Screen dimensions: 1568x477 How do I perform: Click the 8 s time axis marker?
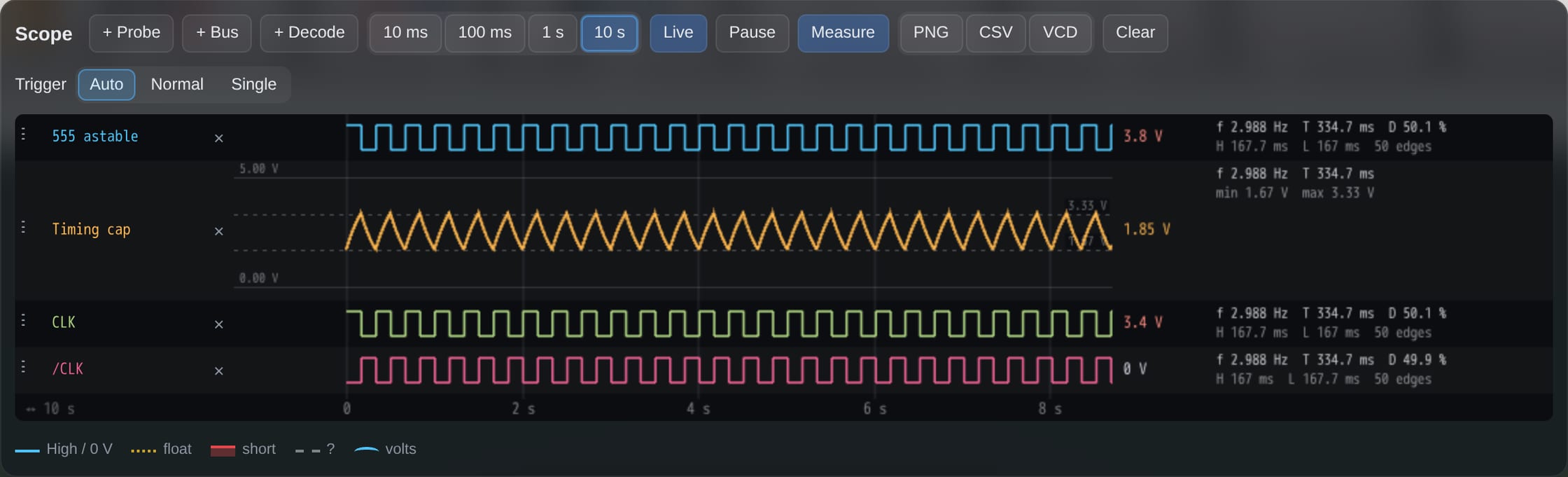coord(1049,409)
